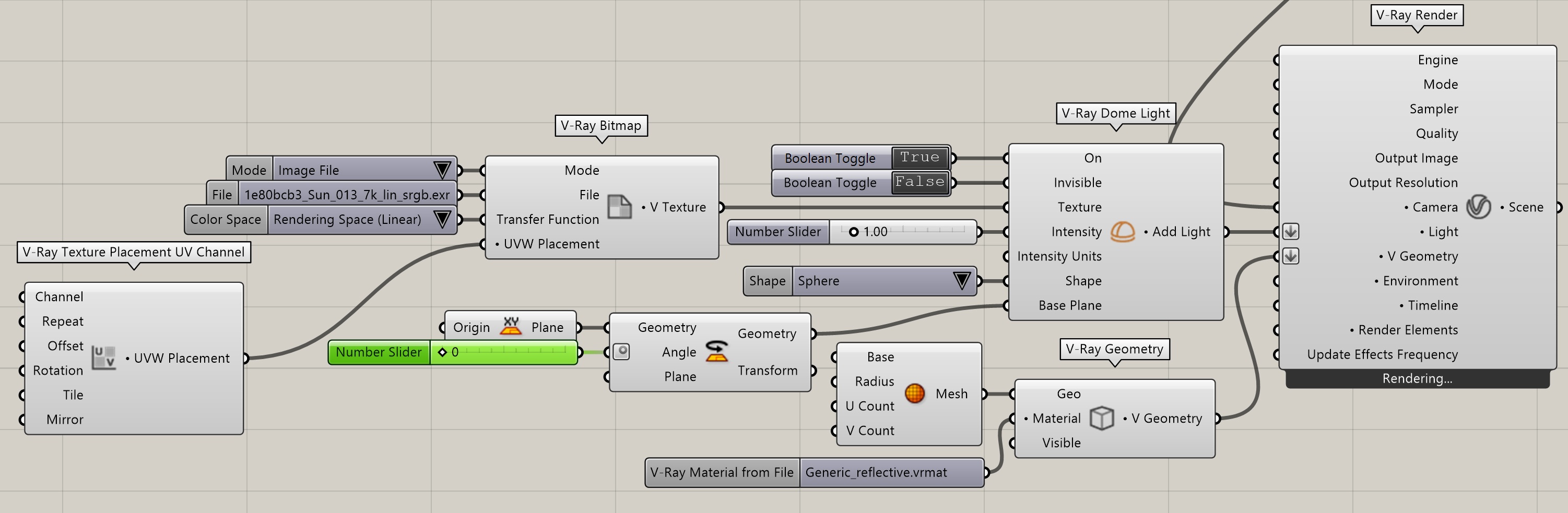1568x513 pixels.
Task: Click the Channel input on UV Channel component
Action: point(59,297)
